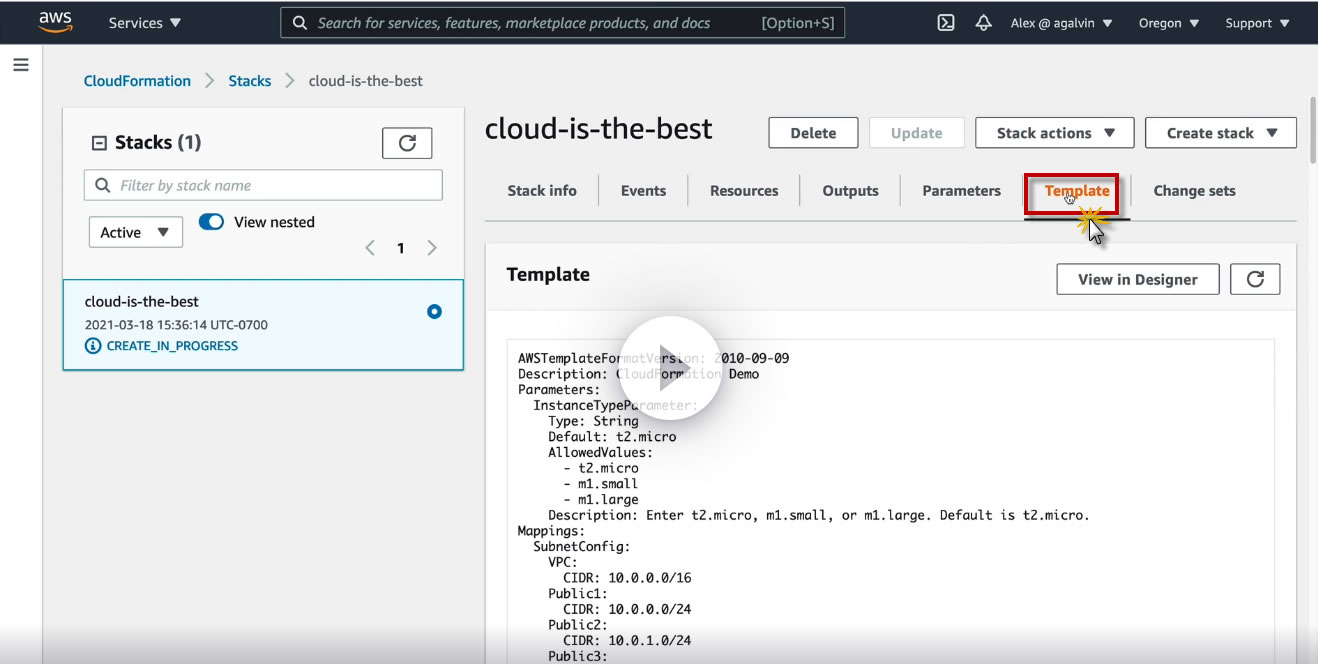
Task: Focus the AWS services search field
Action: (x=562, y=23)
